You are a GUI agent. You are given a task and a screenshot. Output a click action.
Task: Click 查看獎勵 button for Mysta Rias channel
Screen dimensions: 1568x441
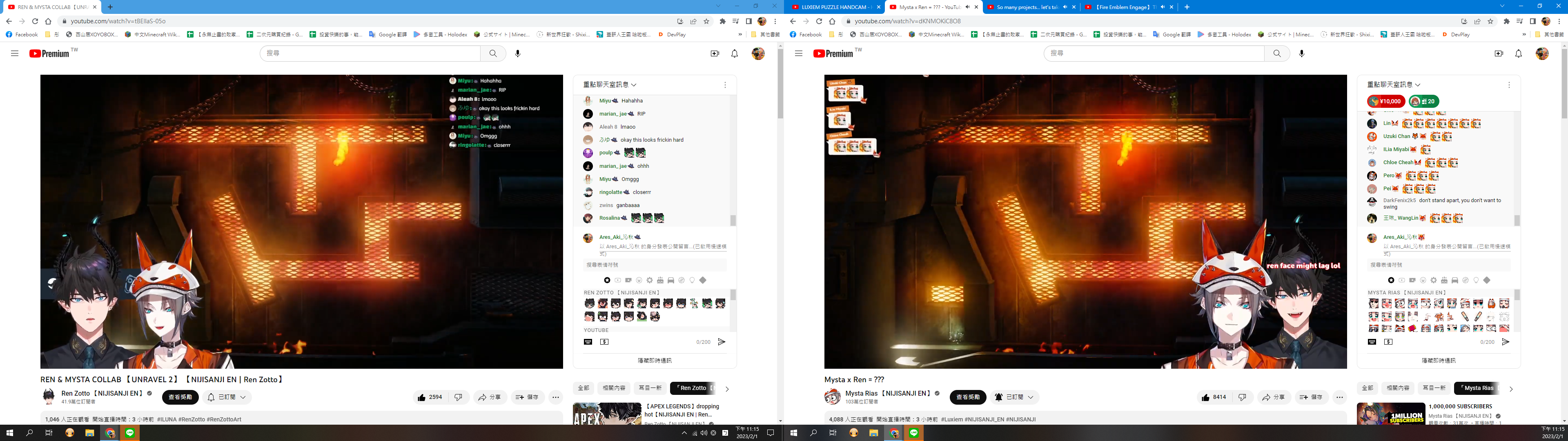click(968, 397)
